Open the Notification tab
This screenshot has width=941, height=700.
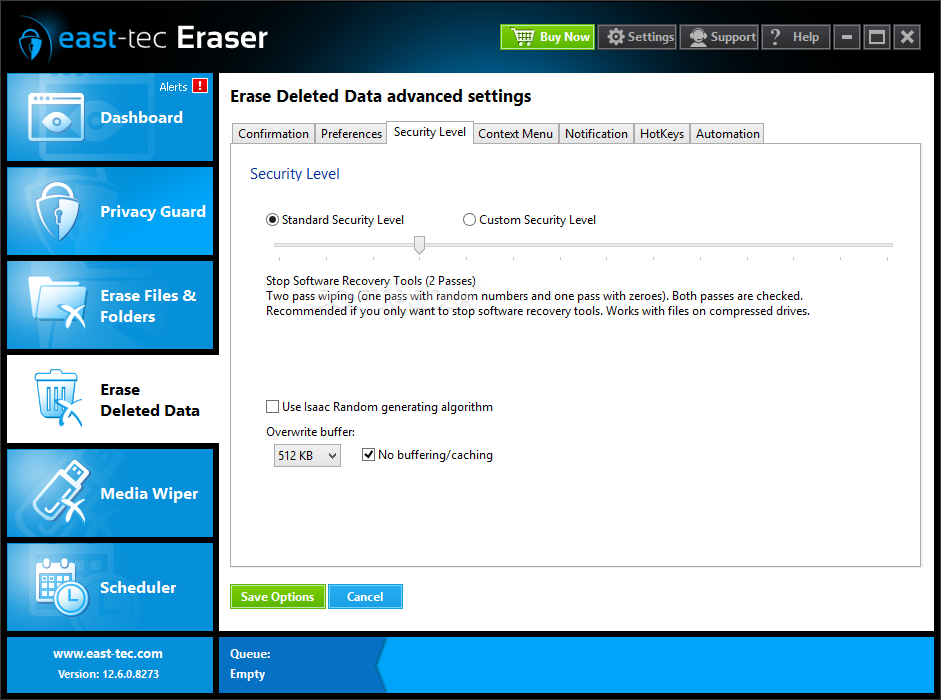[x=597, y=133]
